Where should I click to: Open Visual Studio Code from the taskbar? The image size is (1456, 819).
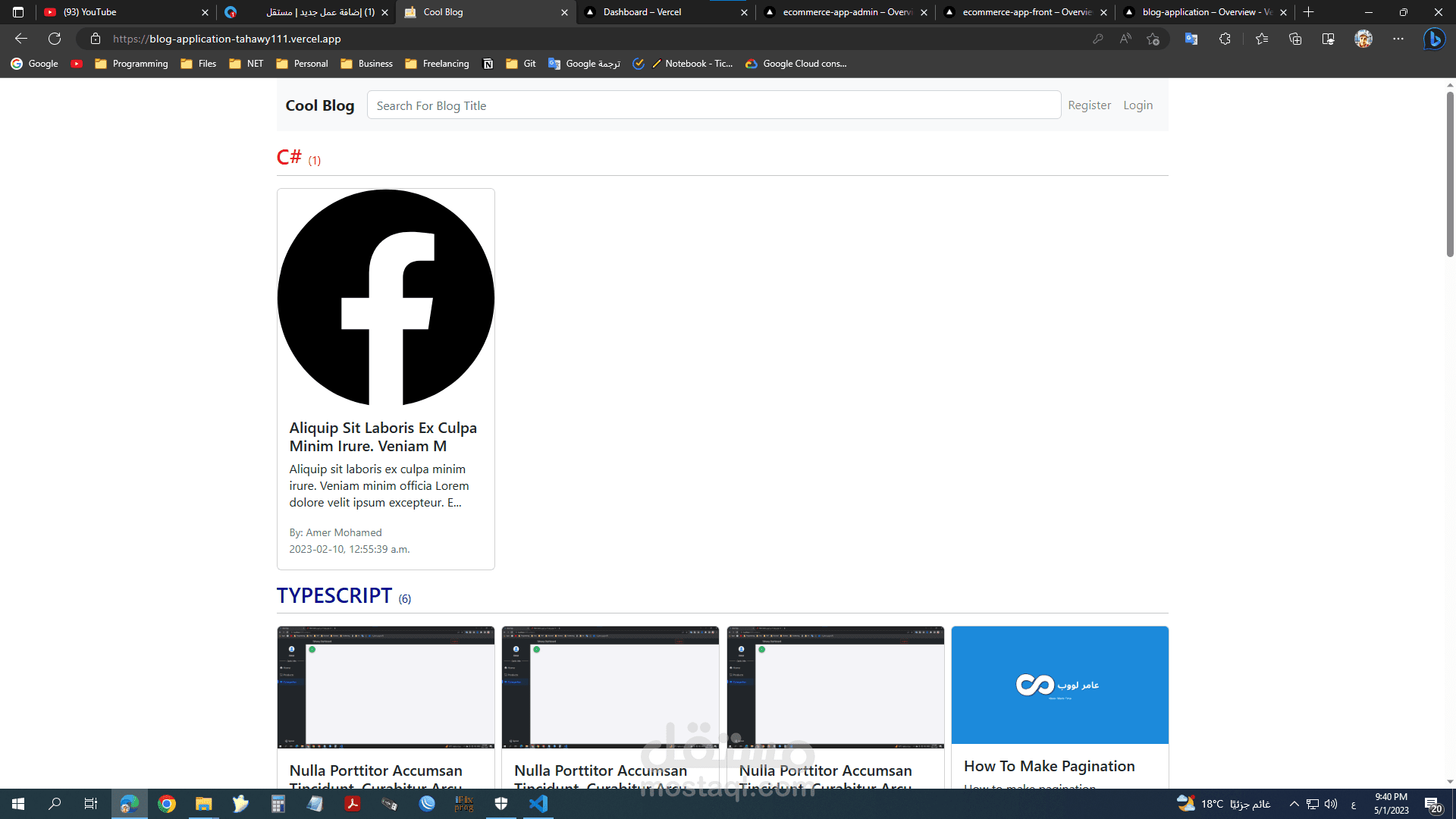point(538,804)
